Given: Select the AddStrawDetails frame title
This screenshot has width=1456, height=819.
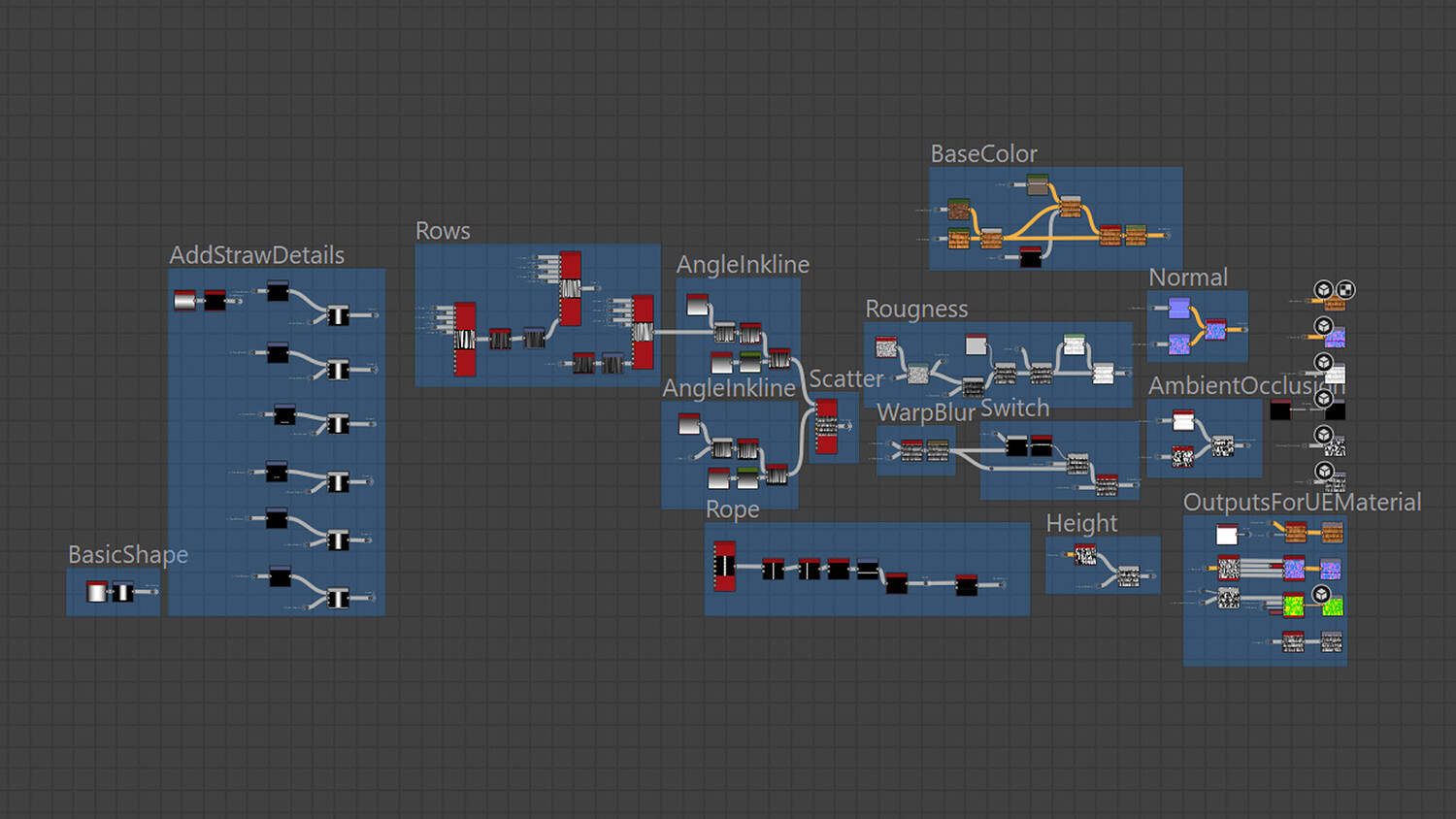Looking at the screenshot, I should (x=257, y=255).
